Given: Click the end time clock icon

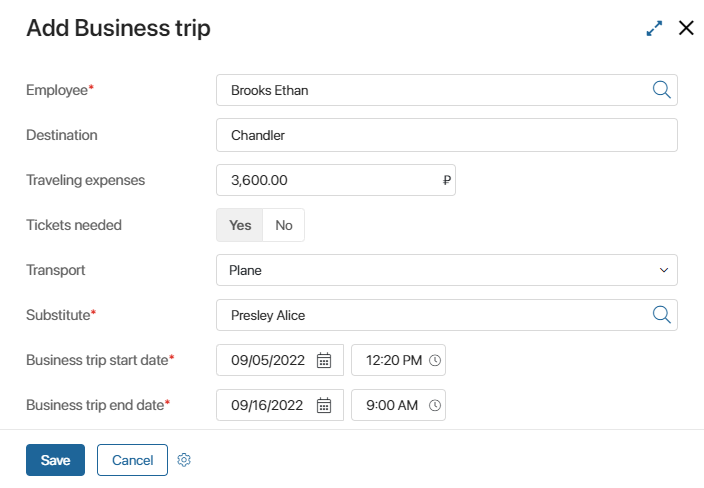Looking at the screenshot, I should coord(435,405).
